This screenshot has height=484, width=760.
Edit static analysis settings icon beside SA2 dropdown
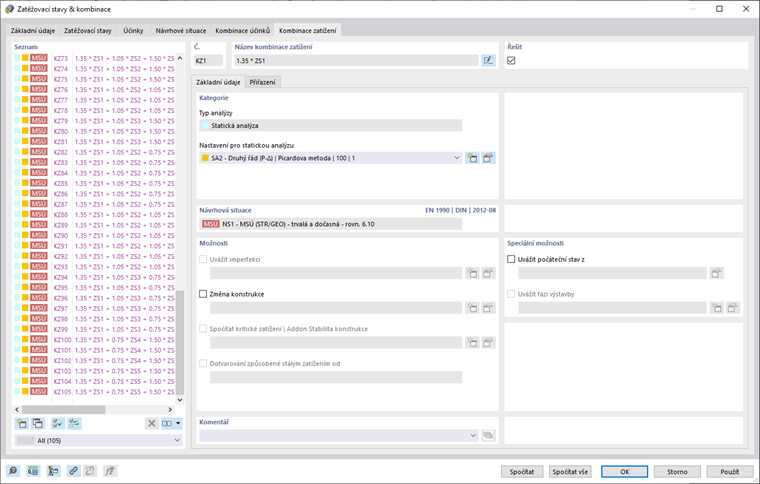488,158
